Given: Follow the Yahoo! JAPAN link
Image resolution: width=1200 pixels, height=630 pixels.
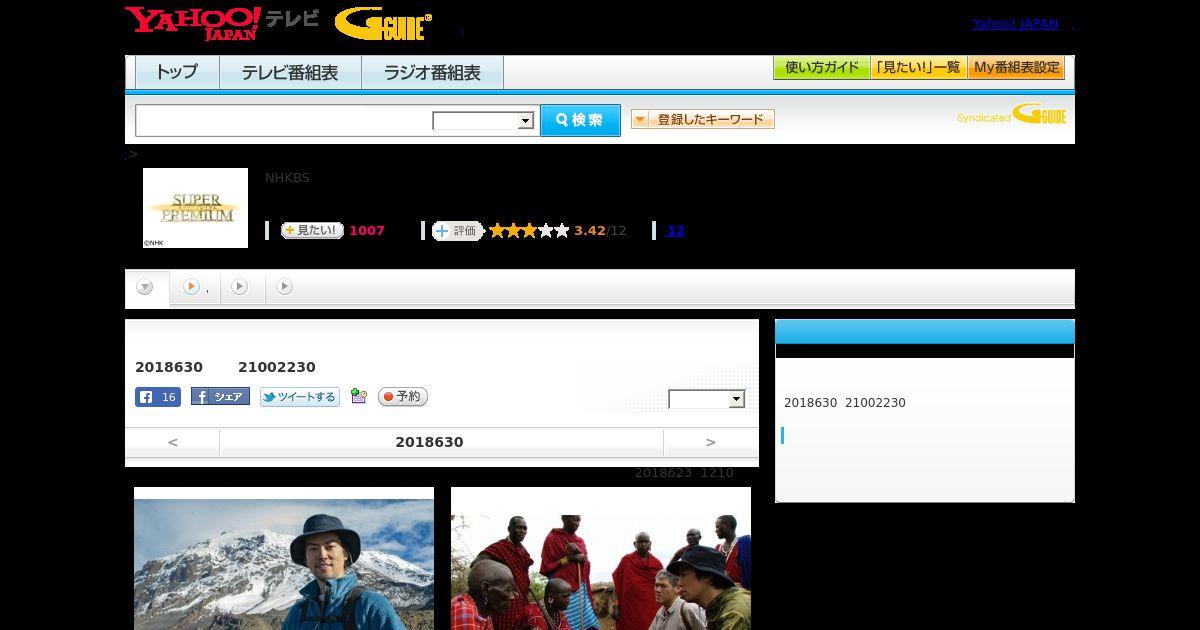Looking at the screenshot, I should (1015, 24).
